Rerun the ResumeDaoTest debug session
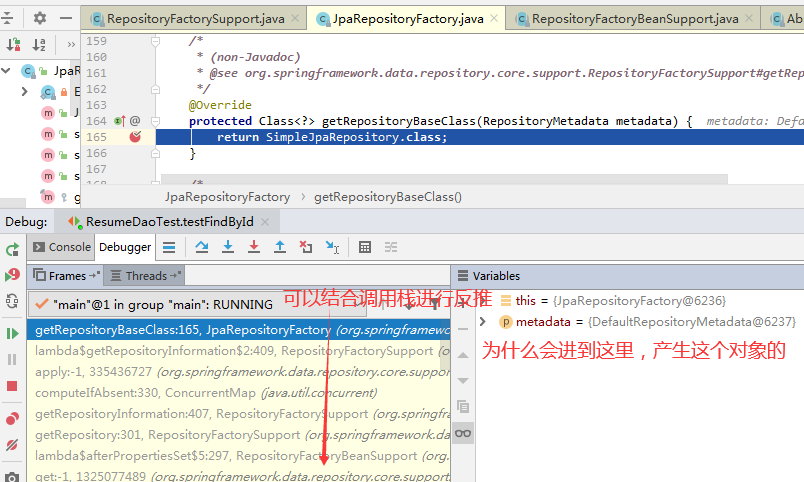804x482 pixels. pyautogui.click(x=12, y=250)
